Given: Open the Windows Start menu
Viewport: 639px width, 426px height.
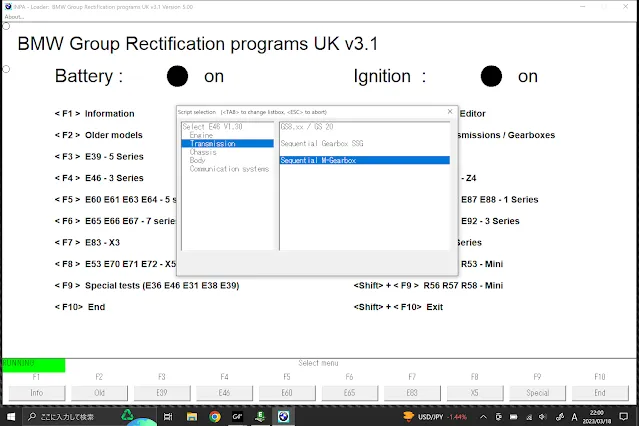Looking at the screenshot, I should point(11,417).
